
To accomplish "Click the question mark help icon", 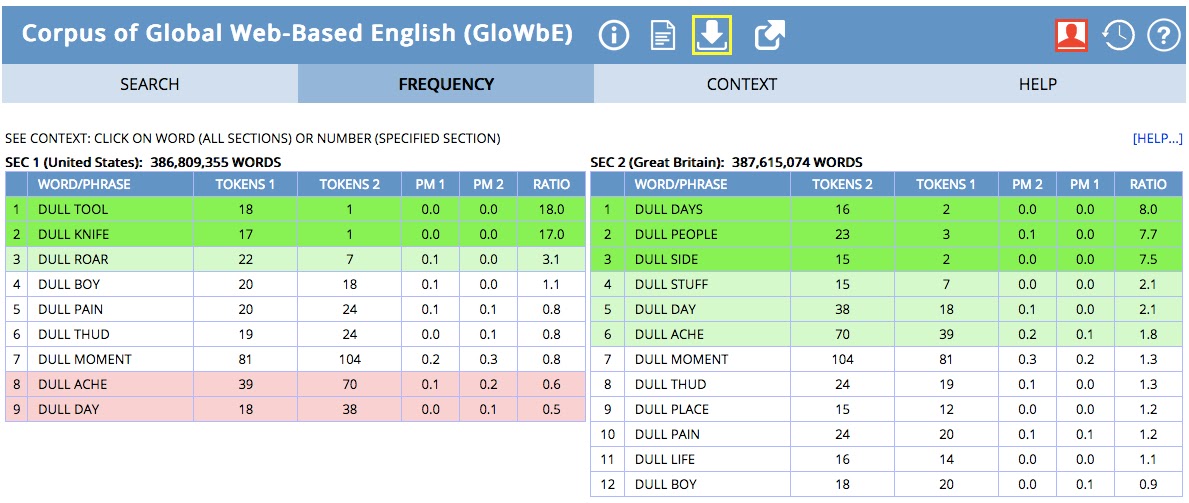I will click(1163, 37).
